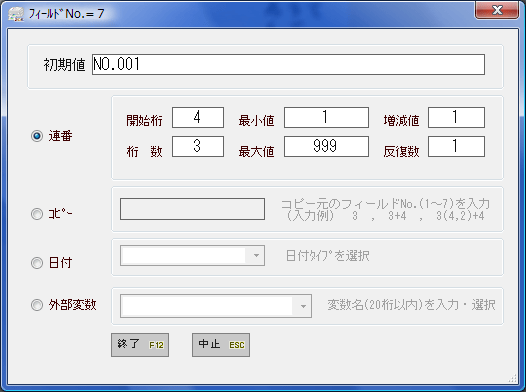
Task: Click the 初期値 label
Action: point(64,64)
